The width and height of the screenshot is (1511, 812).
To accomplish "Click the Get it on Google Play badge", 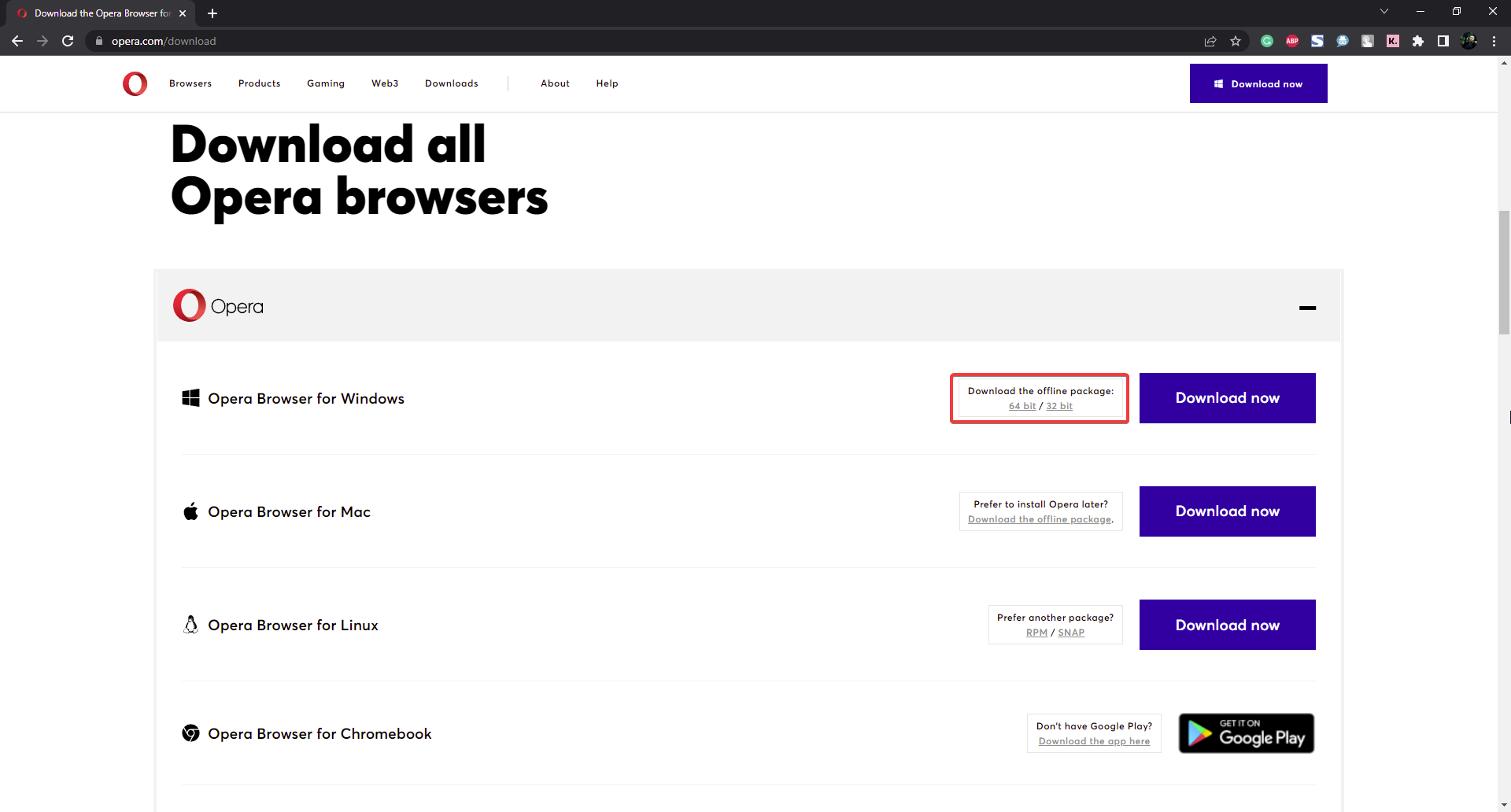I will pos(1247,733).
